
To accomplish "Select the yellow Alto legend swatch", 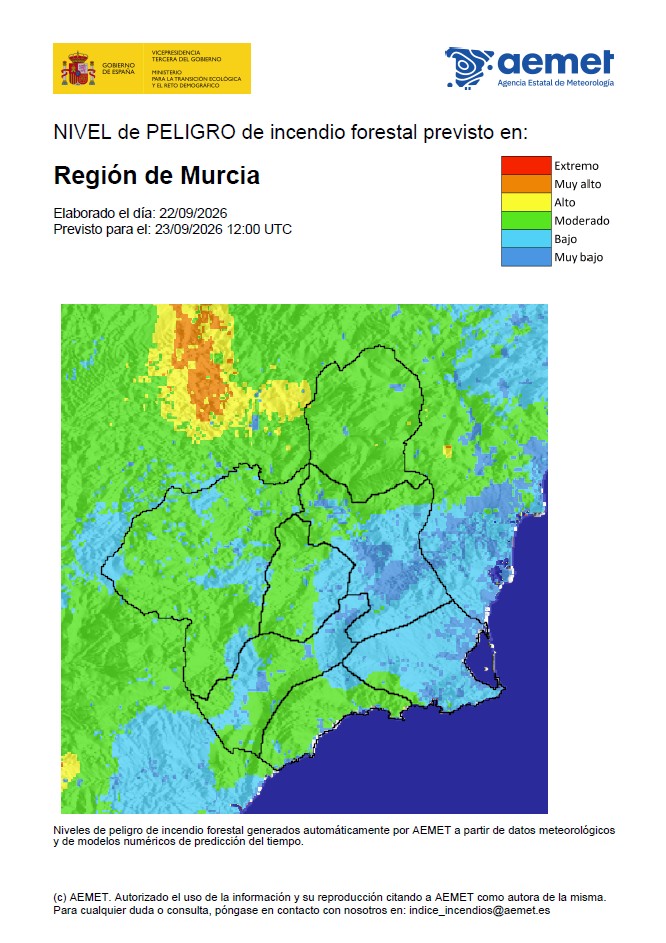I will click(526, 202).
